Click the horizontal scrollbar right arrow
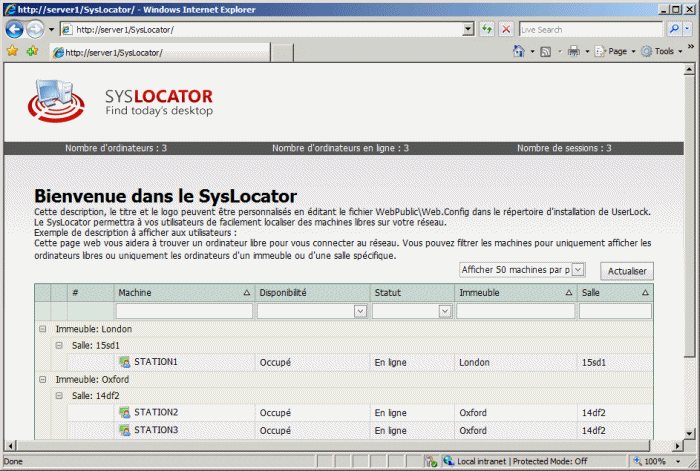The image size is (700, 471). click(678, 446)
